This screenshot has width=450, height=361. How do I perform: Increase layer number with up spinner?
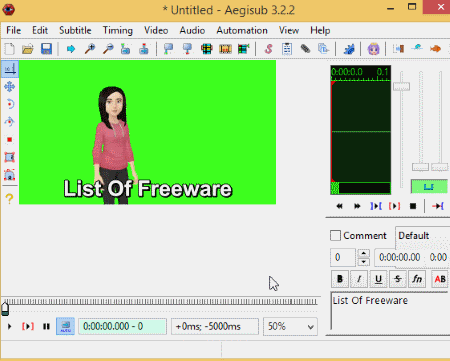363,253
